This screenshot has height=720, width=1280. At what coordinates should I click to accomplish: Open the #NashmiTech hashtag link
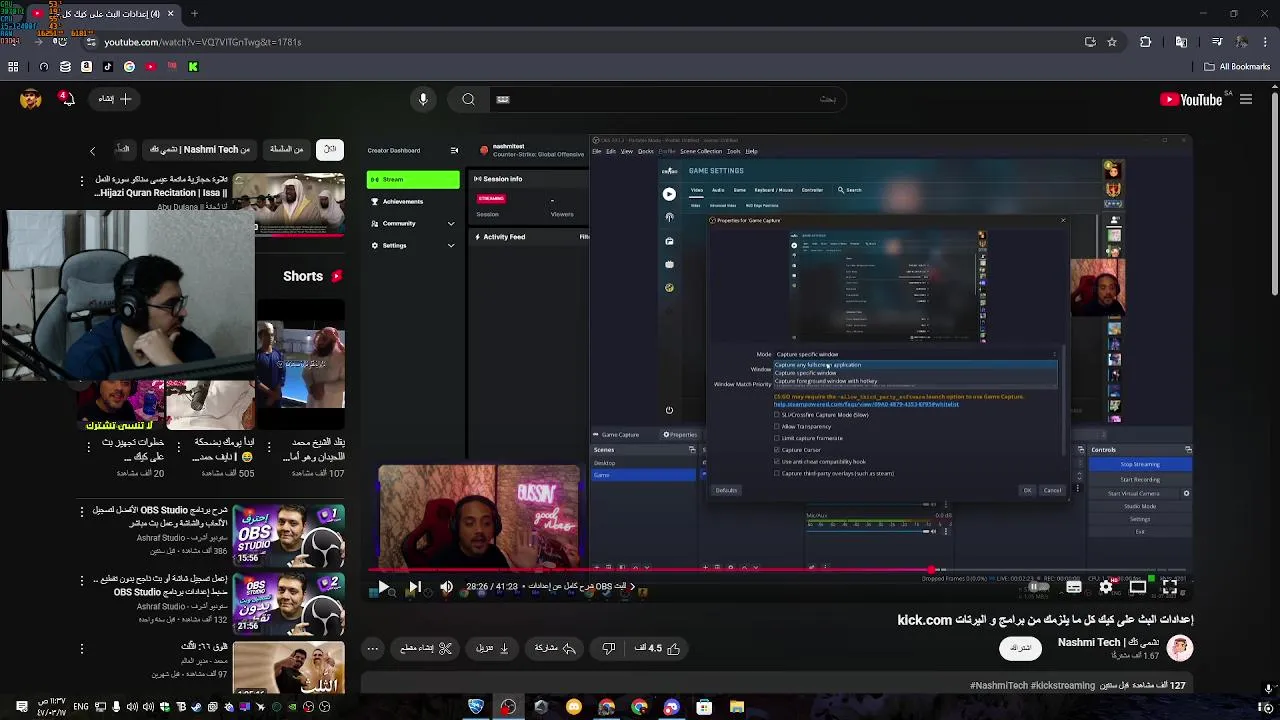tap(999, 686)
